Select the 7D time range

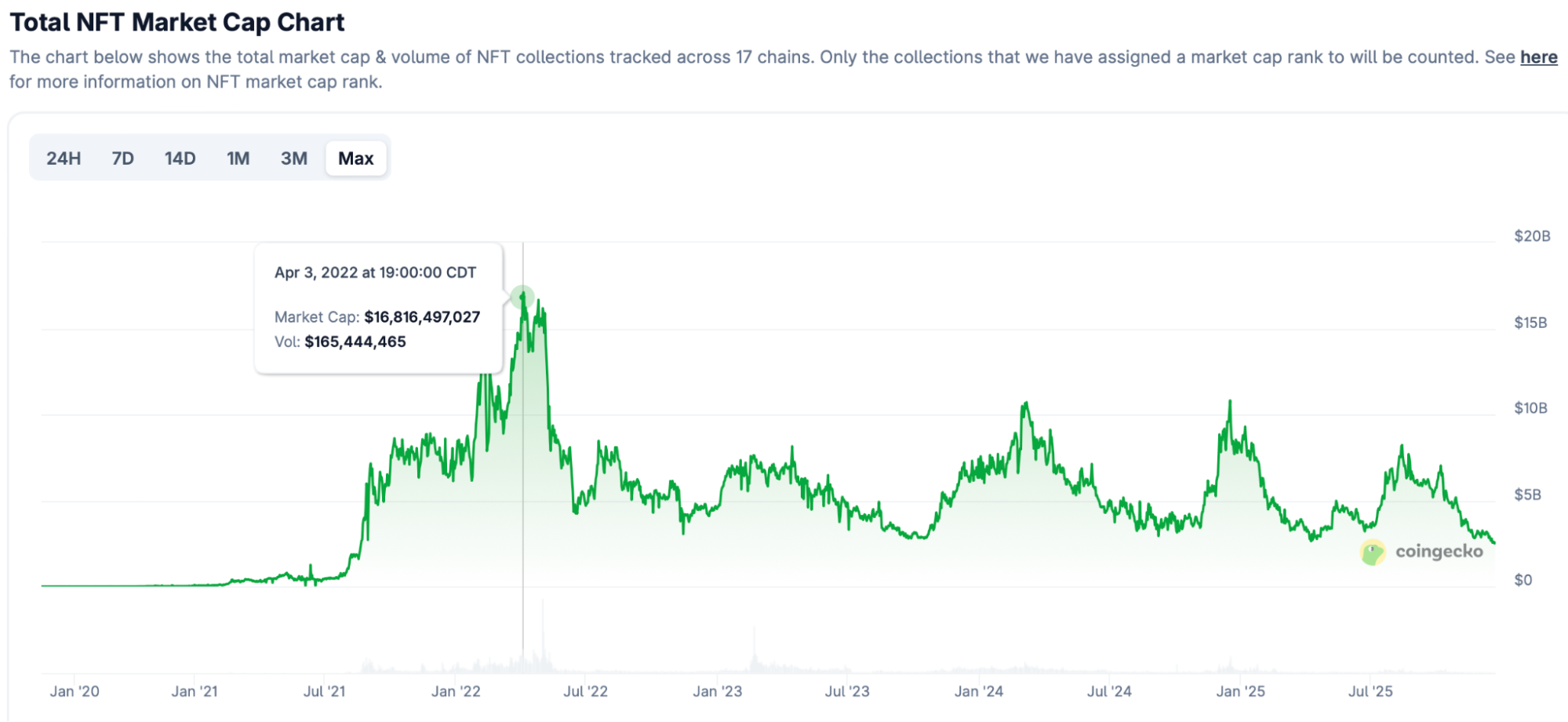[122, 158]
